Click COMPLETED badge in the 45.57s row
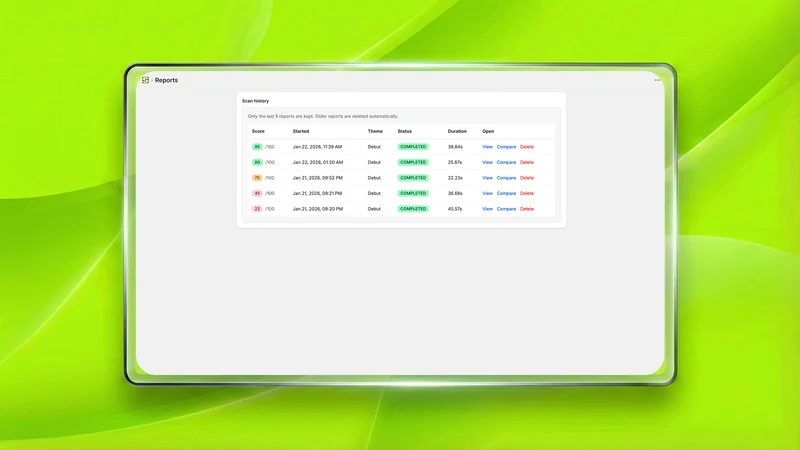 [x=413, y=209]
